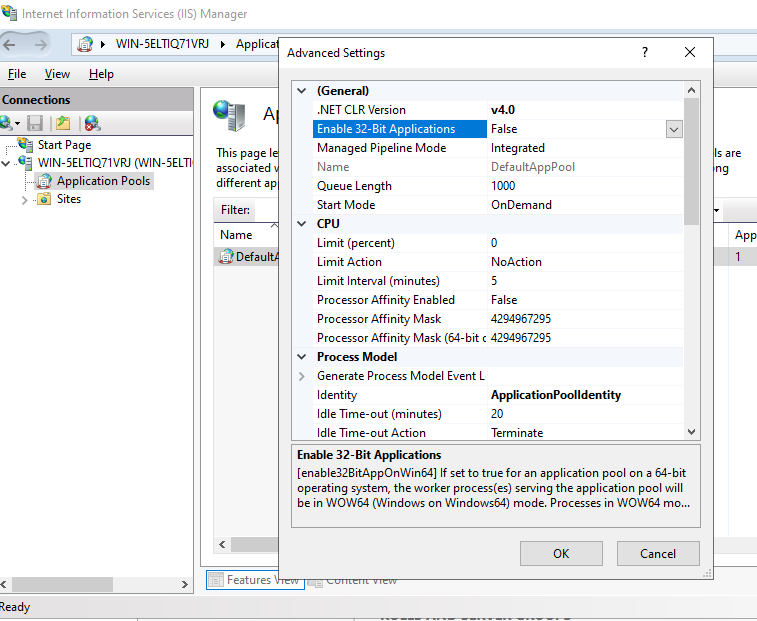Open the View menu
Image resolution: width=757 pixels, height=621 pixels.
pos(57,74)
